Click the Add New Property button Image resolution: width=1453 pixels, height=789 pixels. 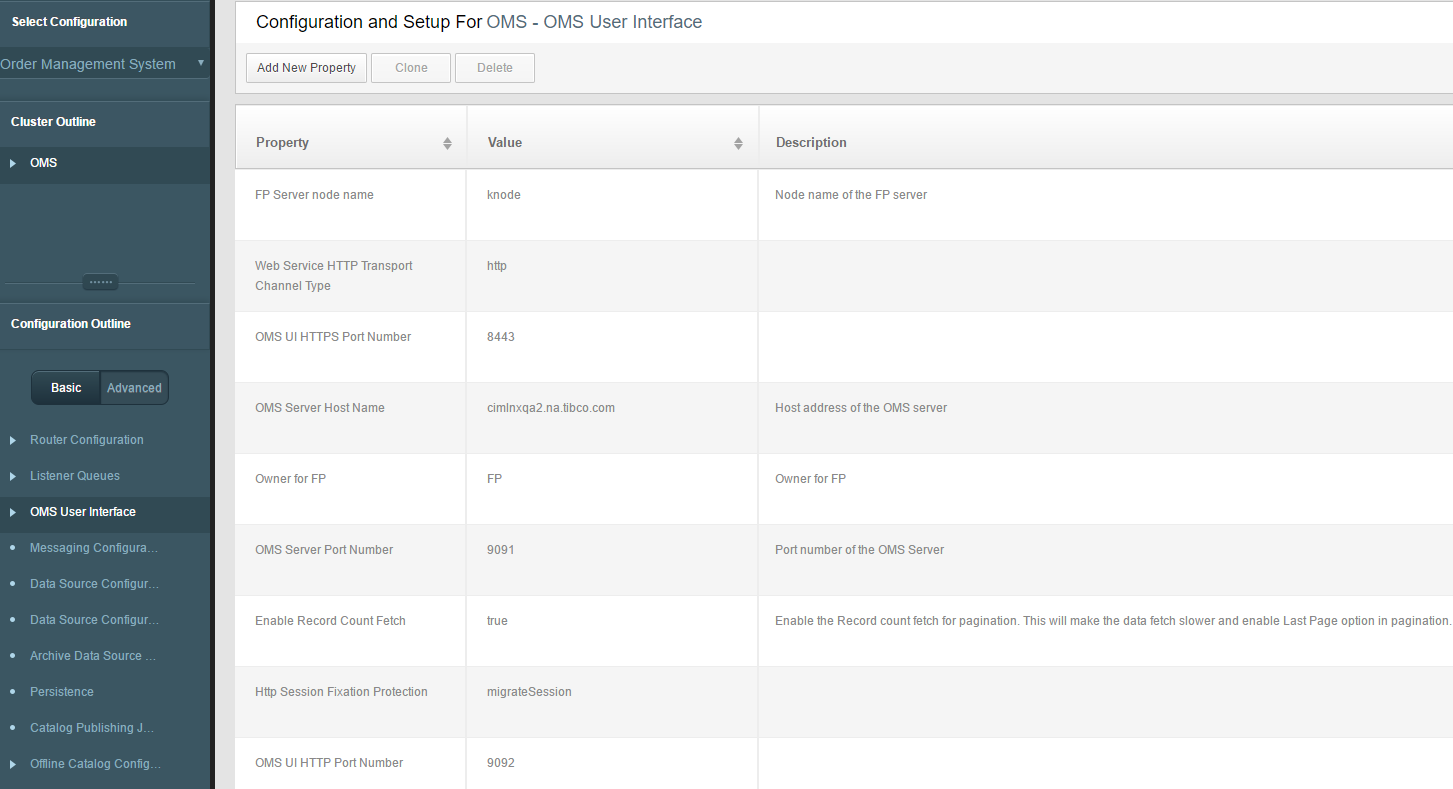306,68
